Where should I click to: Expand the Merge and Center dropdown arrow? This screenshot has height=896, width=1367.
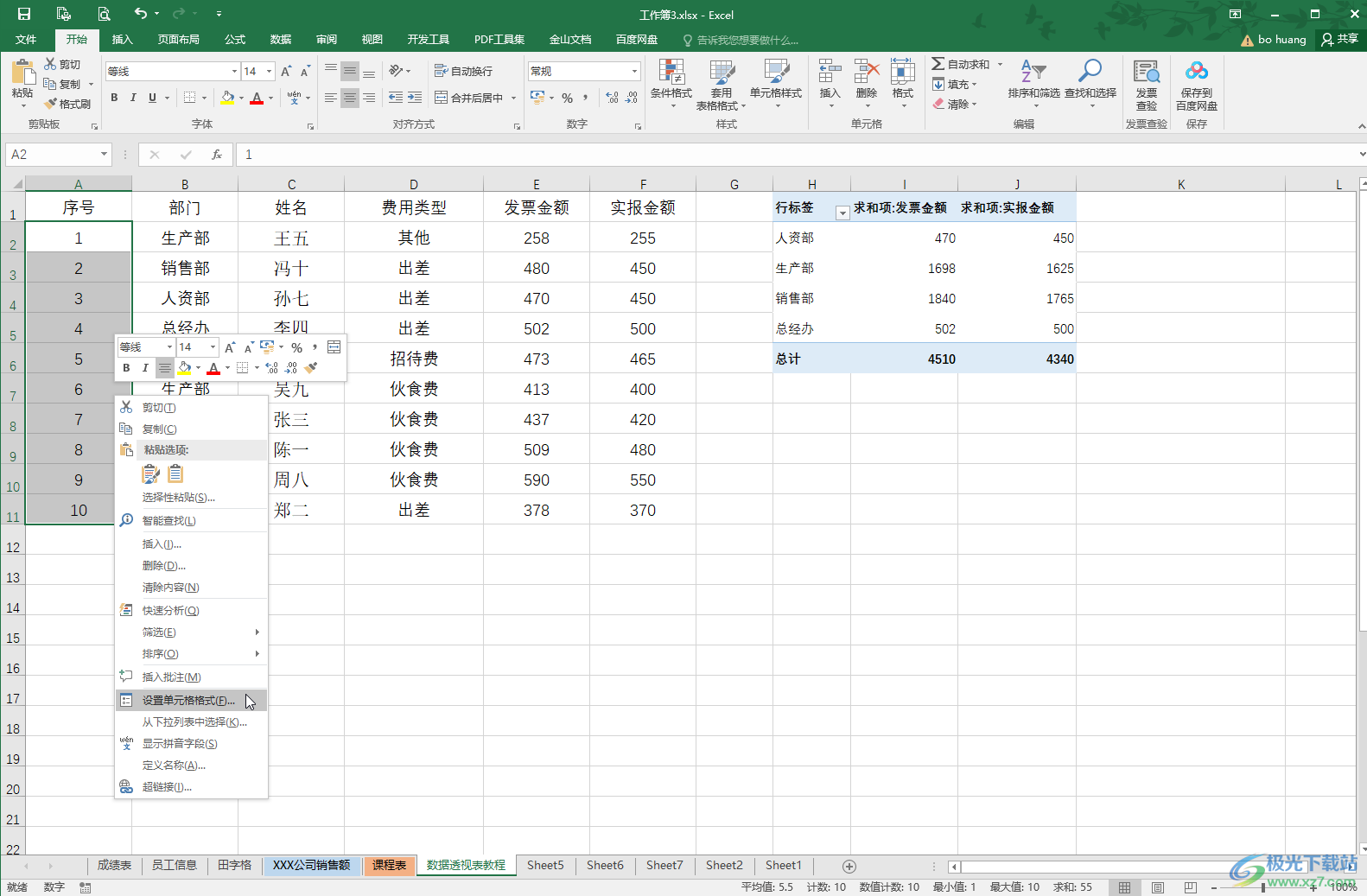pyautogui.click(x=513, y=98)
